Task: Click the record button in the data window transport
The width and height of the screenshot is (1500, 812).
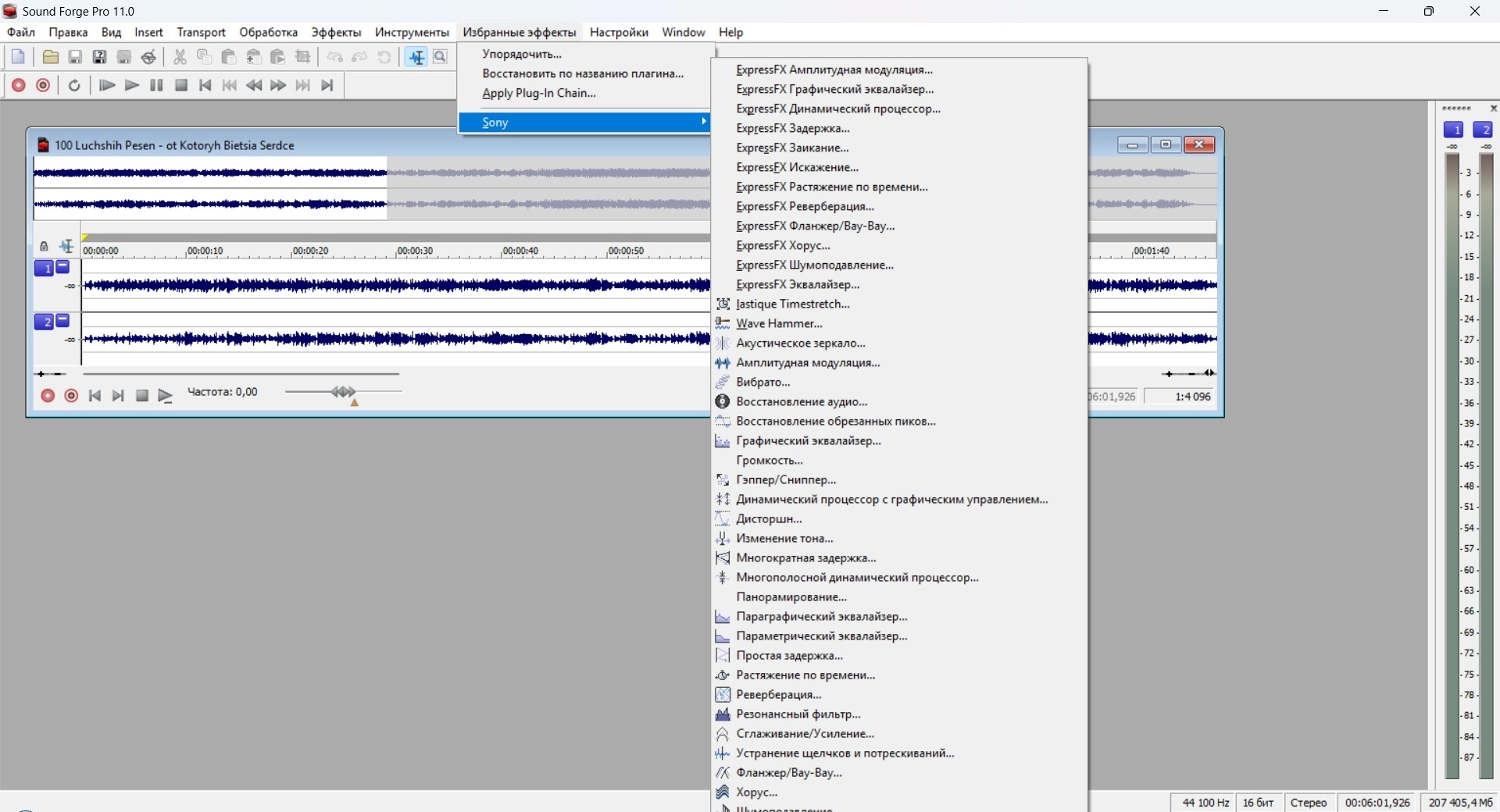Action: [48, 396]
